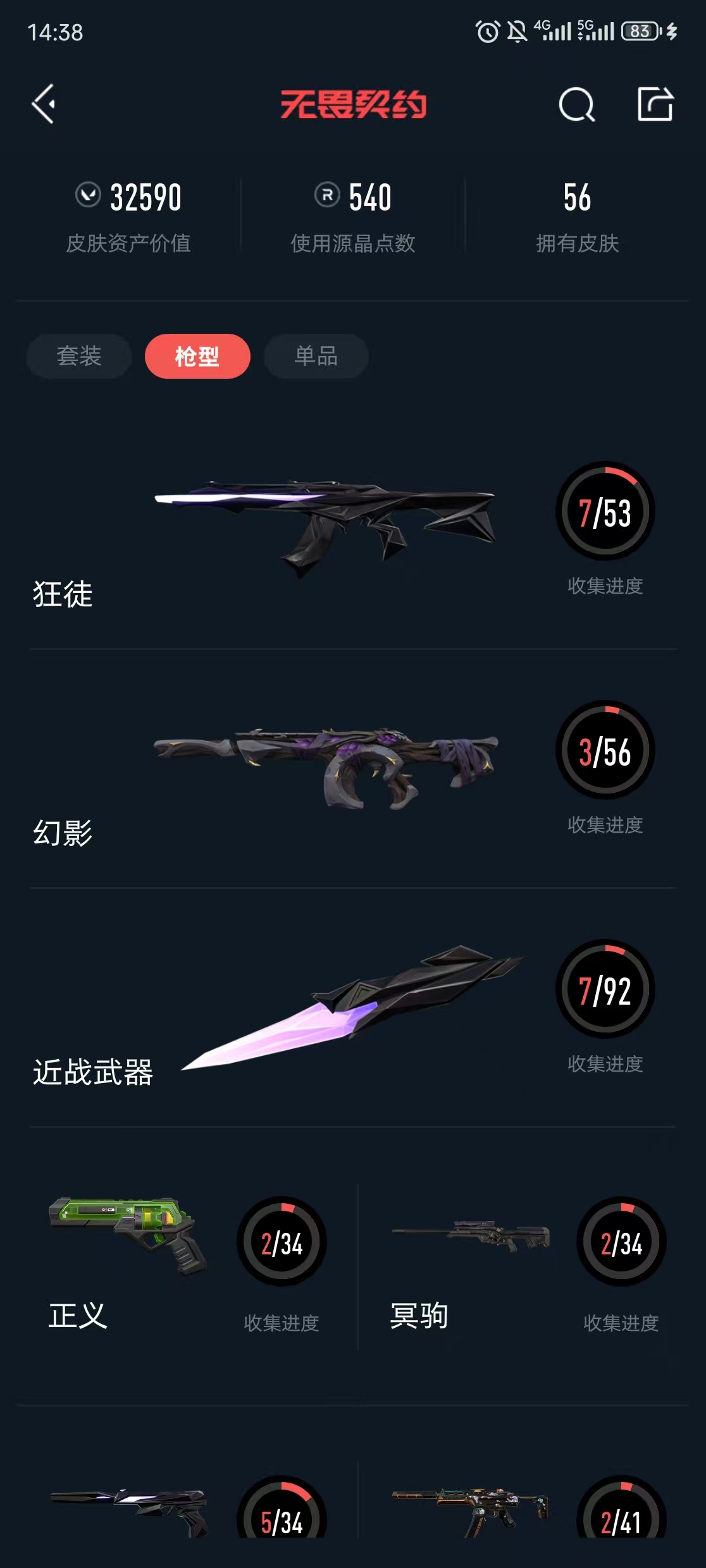Tap the share icon at top right
The image size is (706, 1568).
(655, 103)
